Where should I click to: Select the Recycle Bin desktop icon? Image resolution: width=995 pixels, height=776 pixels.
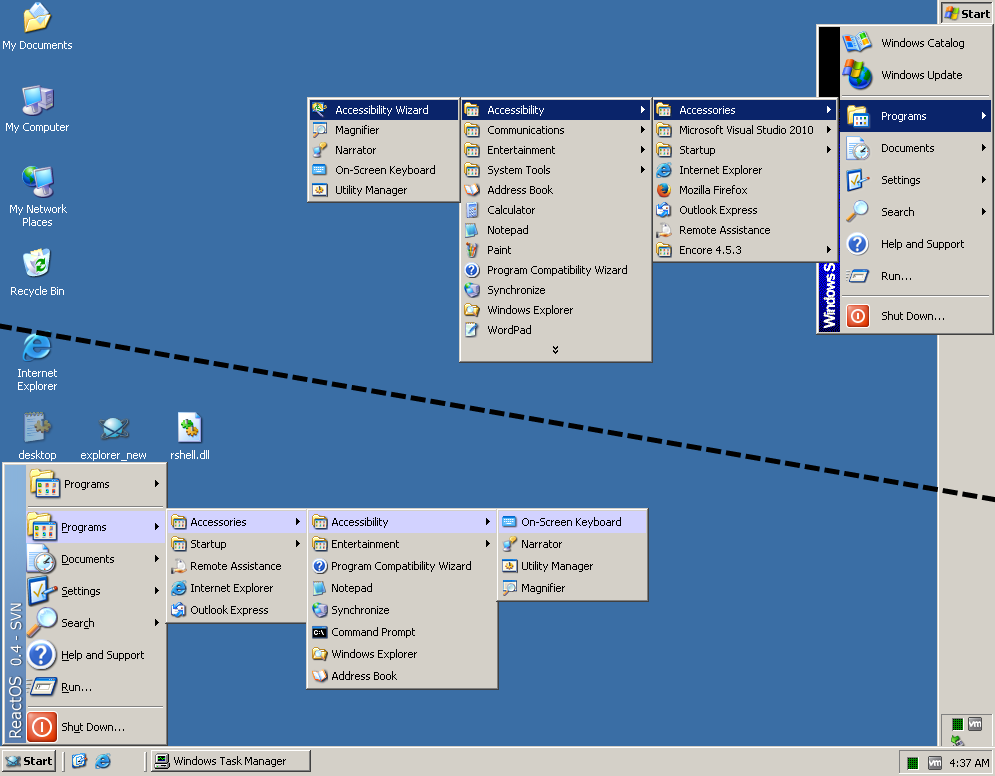[37, 272]
